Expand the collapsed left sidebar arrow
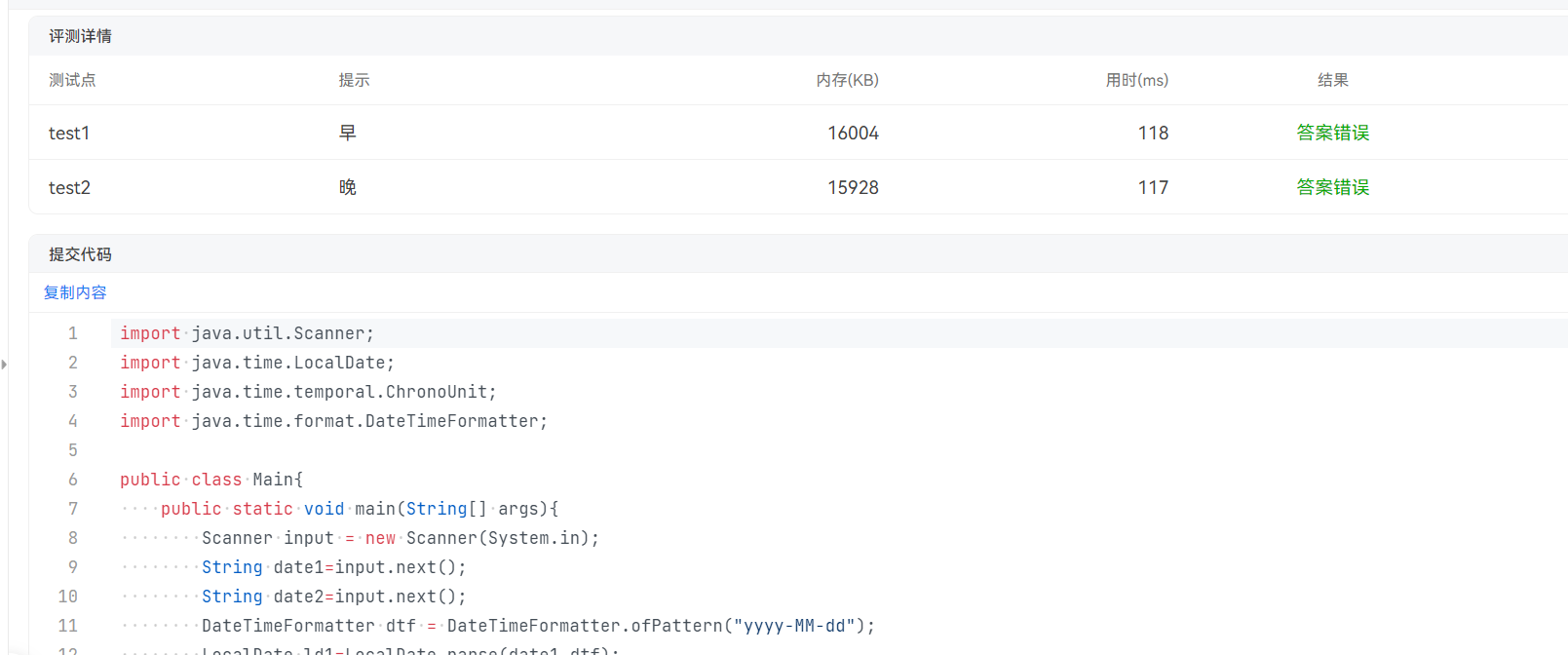 pos(4,365)
